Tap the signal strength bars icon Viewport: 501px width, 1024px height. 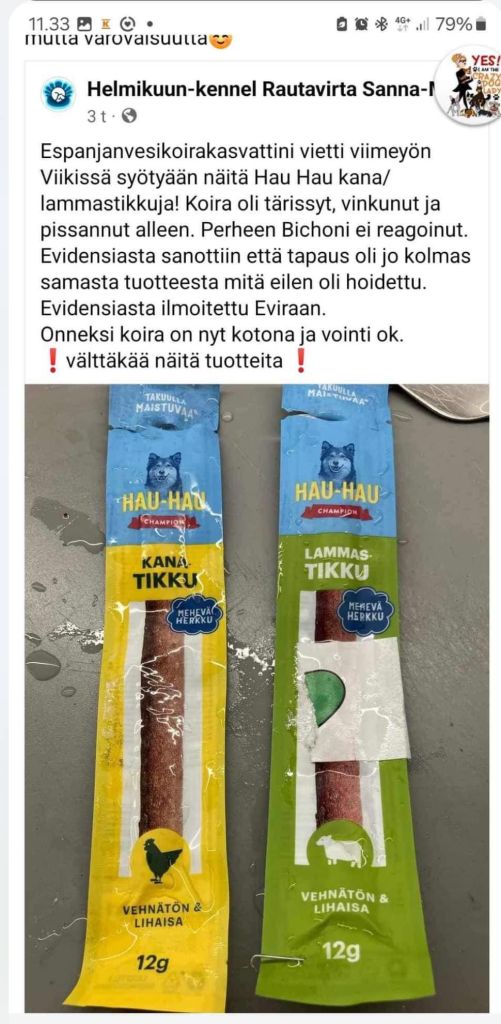click(423, 25)
